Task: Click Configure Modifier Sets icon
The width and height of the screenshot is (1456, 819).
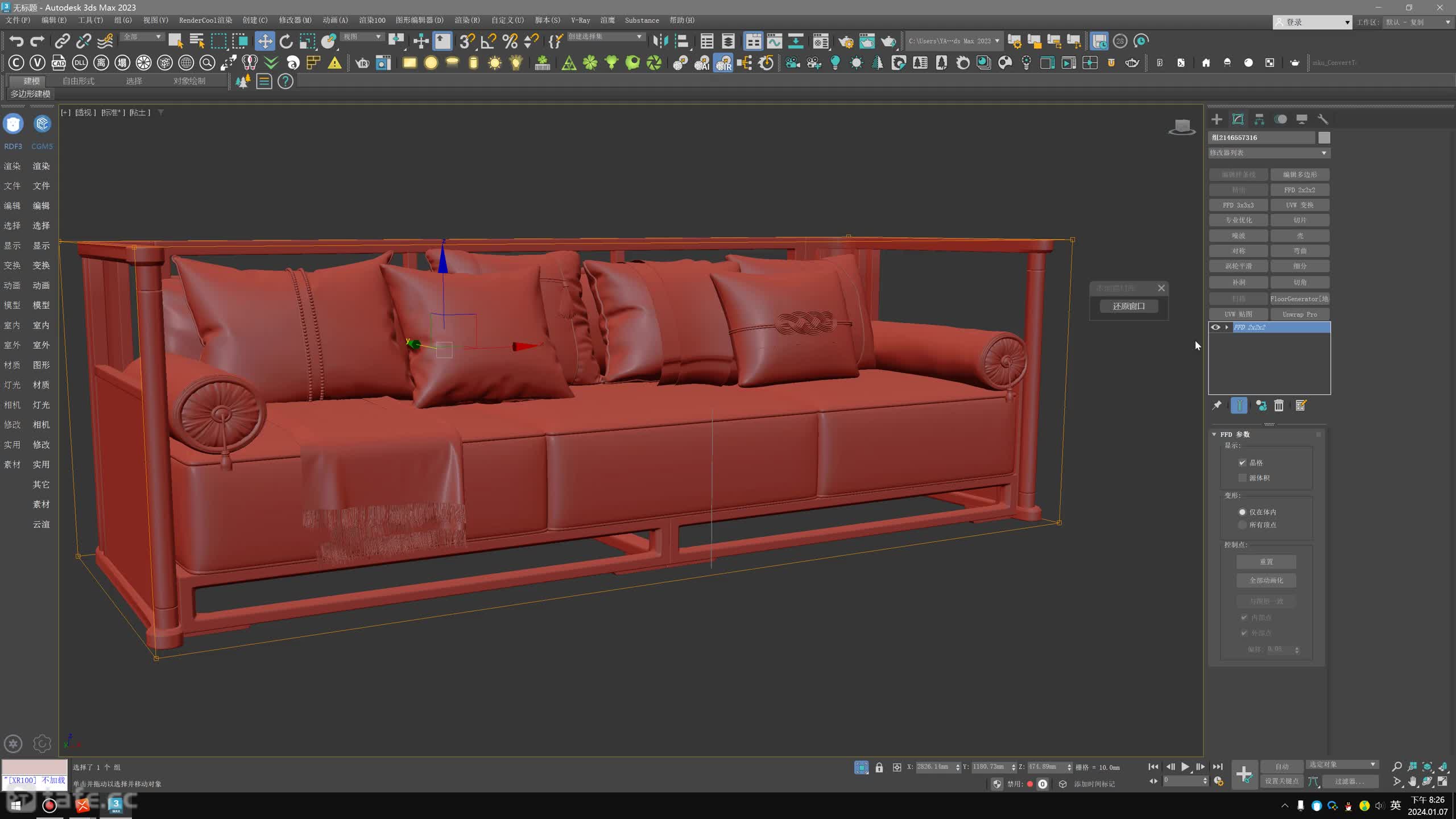Action: tap(1301, 406)
